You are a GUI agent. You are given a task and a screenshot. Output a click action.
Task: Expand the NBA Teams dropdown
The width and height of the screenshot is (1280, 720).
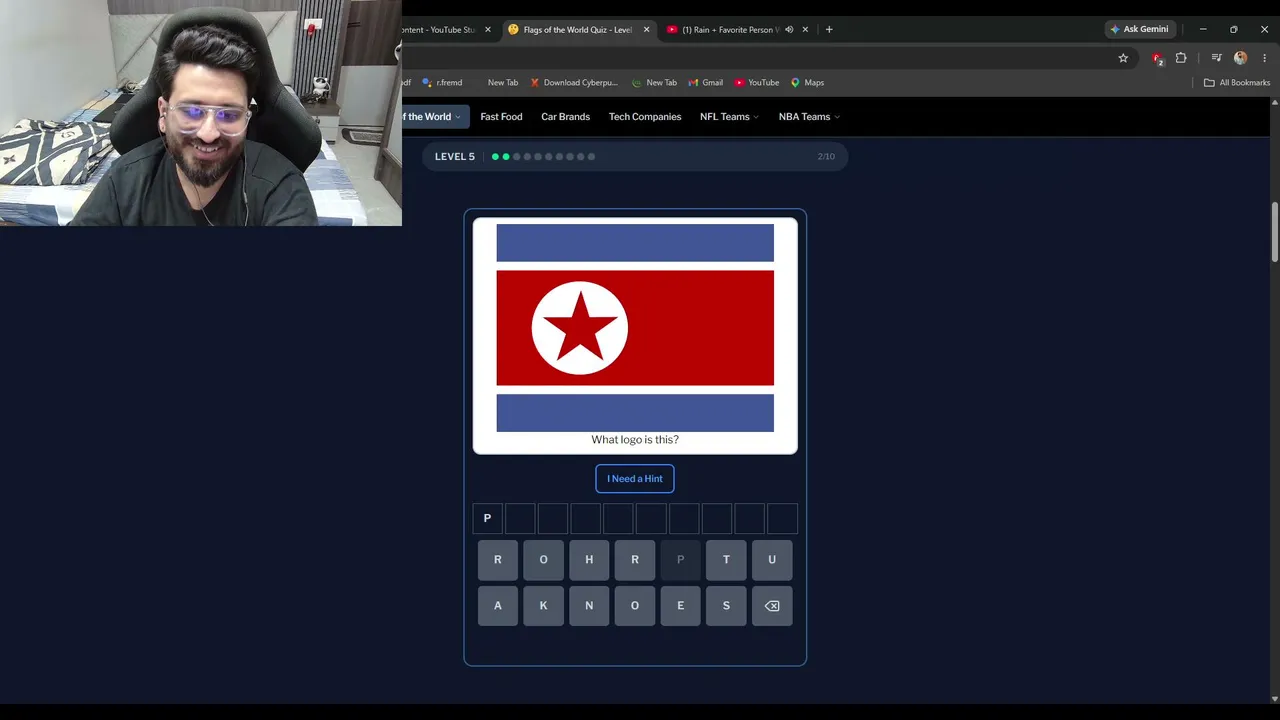click(x=809, y=117)
